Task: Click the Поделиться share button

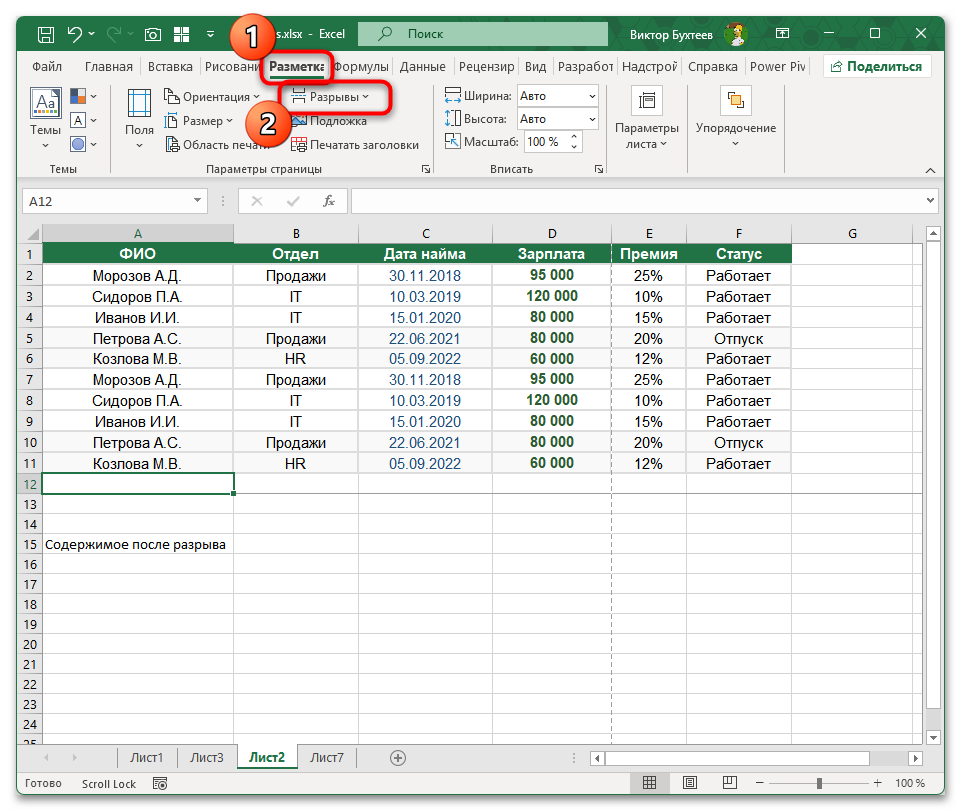Action: [876, 67]
